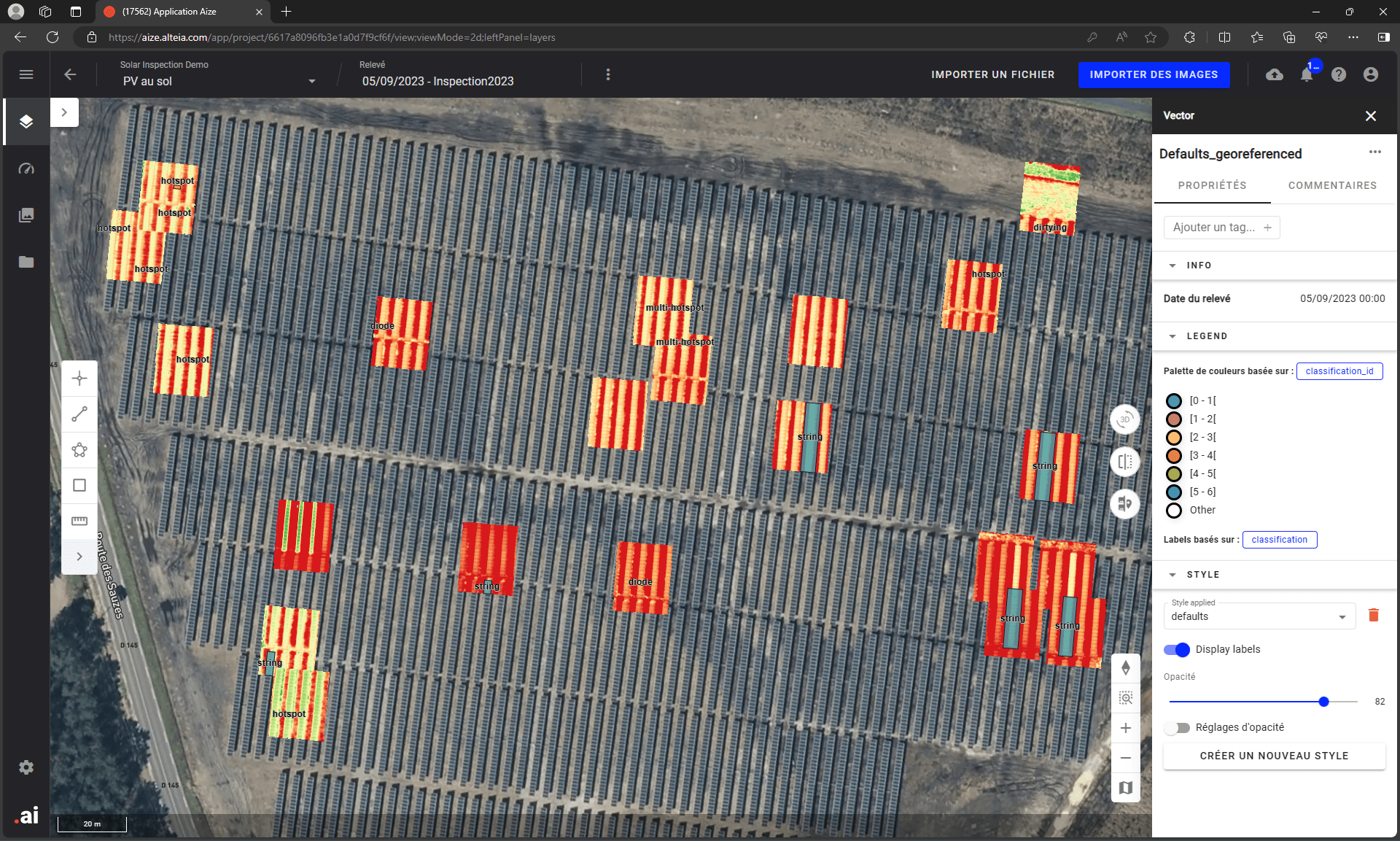Open the media gallery sidebar icon
This screenshot has width=1400, height=841.
(26, 214)
